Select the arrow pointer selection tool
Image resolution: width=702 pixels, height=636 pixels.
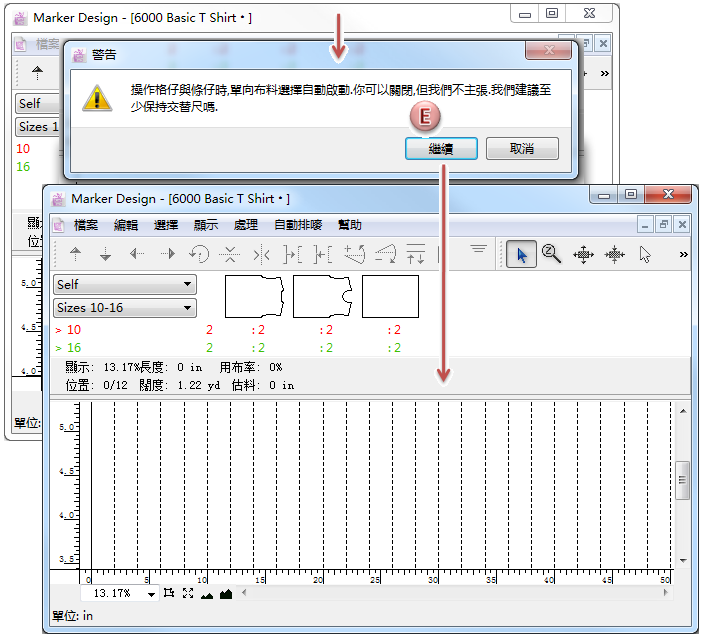point(520,254)
